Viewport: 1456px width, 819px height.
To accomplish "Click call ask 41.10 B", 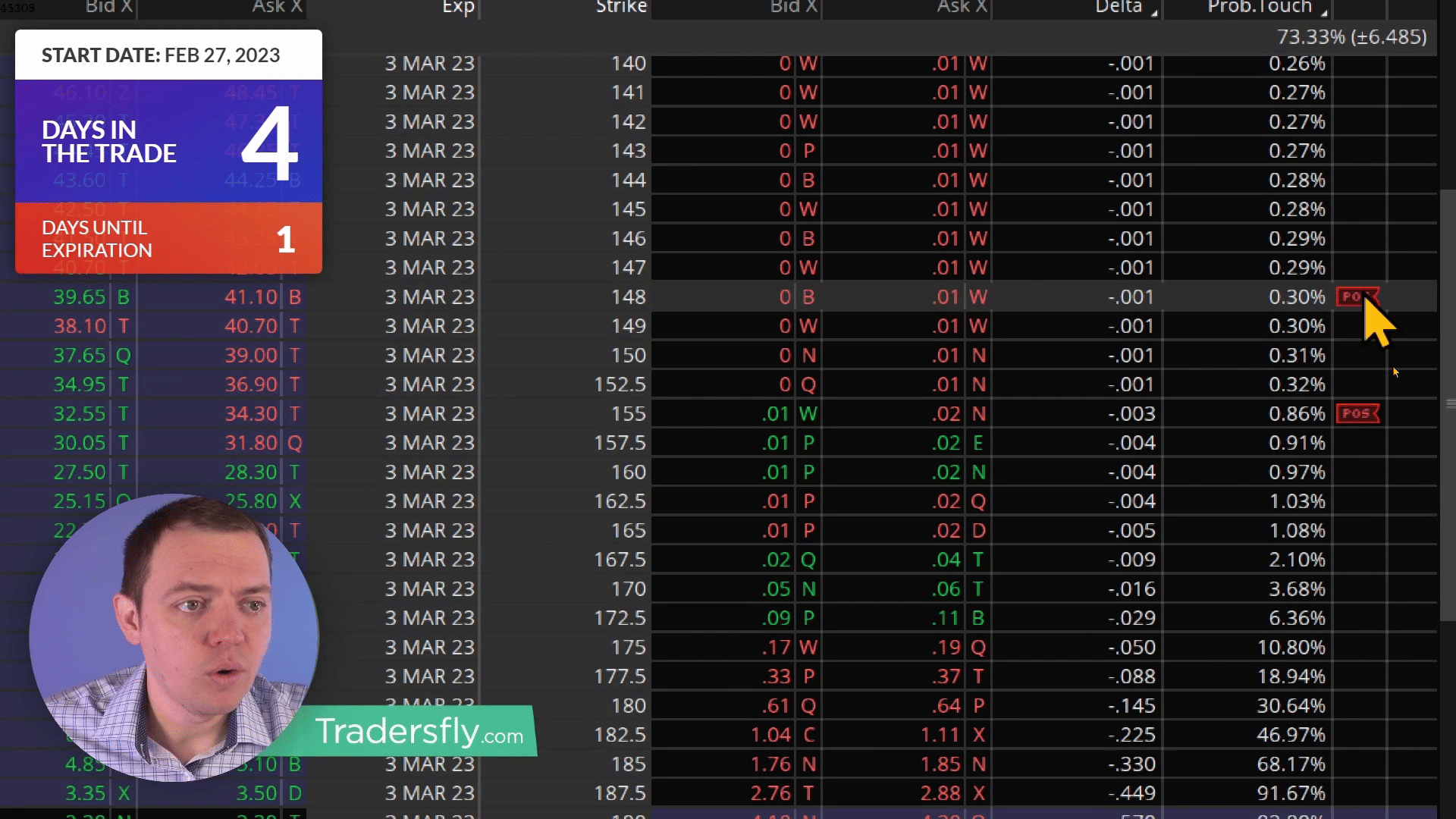I will point(262,297).
